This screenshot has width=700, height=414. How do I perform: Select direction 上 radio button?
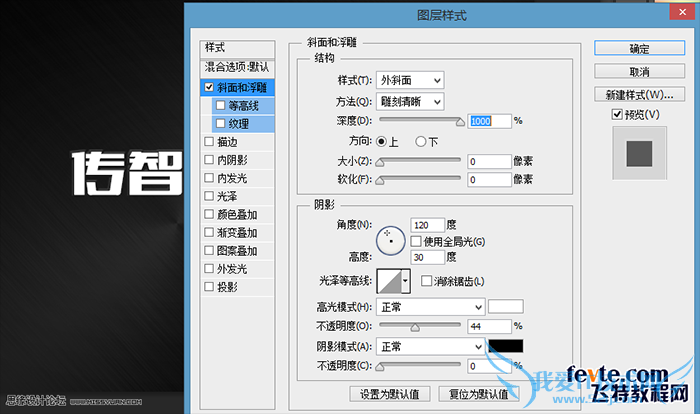tap(381, 142)
